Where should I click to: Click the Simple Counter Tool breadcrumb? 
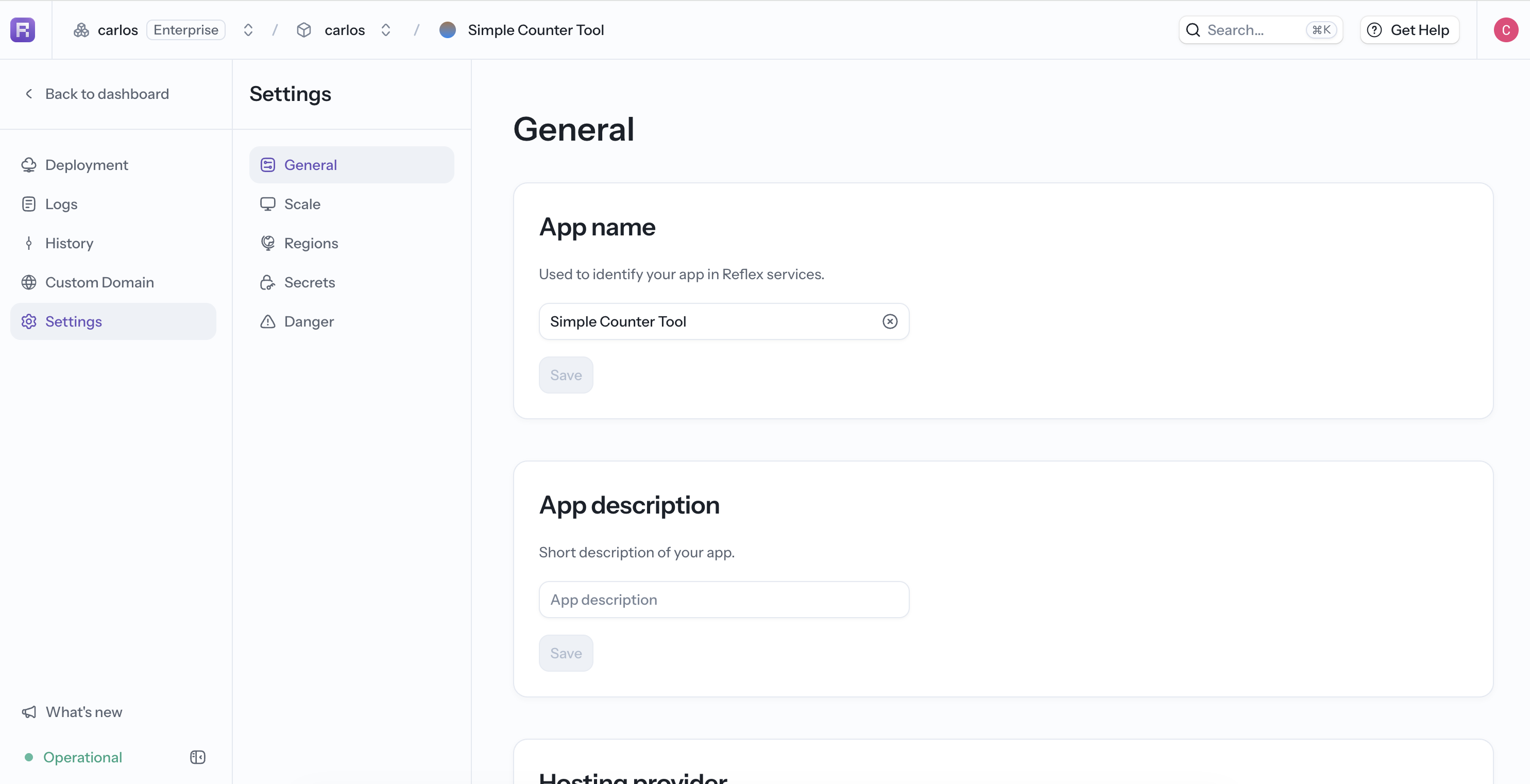point(536,30)
